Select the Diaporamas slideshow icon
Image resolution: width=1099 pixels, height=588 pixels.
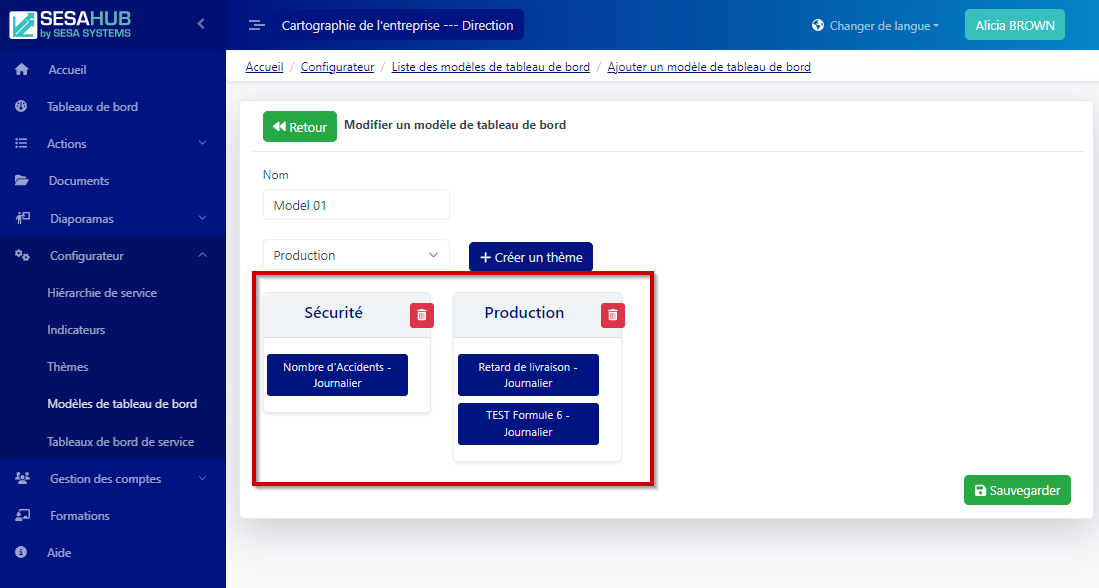click(22, 218)
